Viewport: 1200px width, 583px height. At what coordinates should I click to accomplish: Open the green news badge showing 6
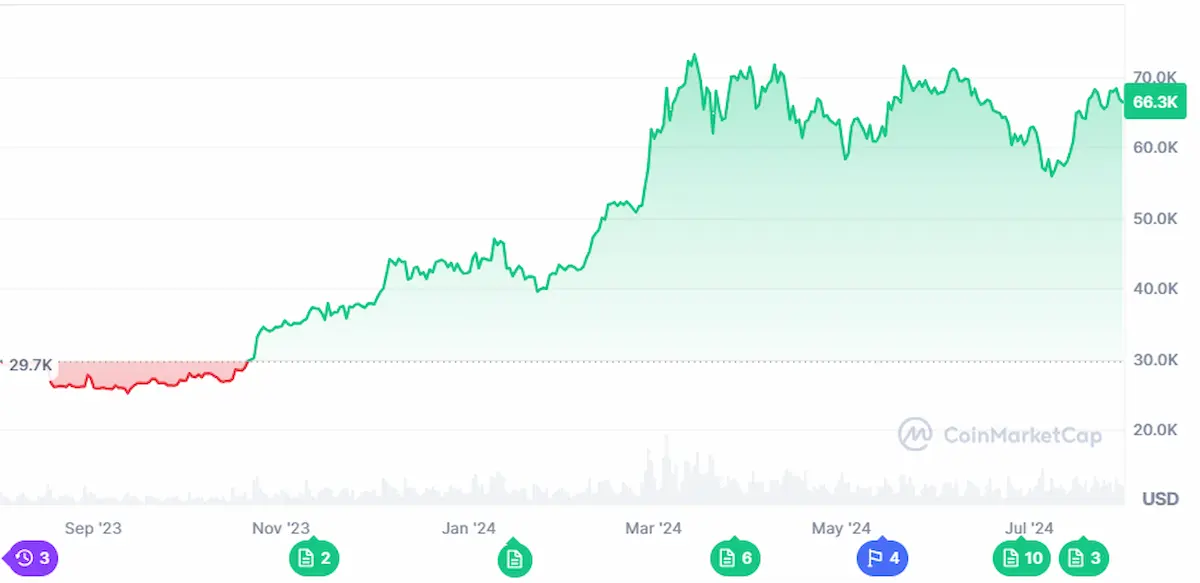coord(735,558)
